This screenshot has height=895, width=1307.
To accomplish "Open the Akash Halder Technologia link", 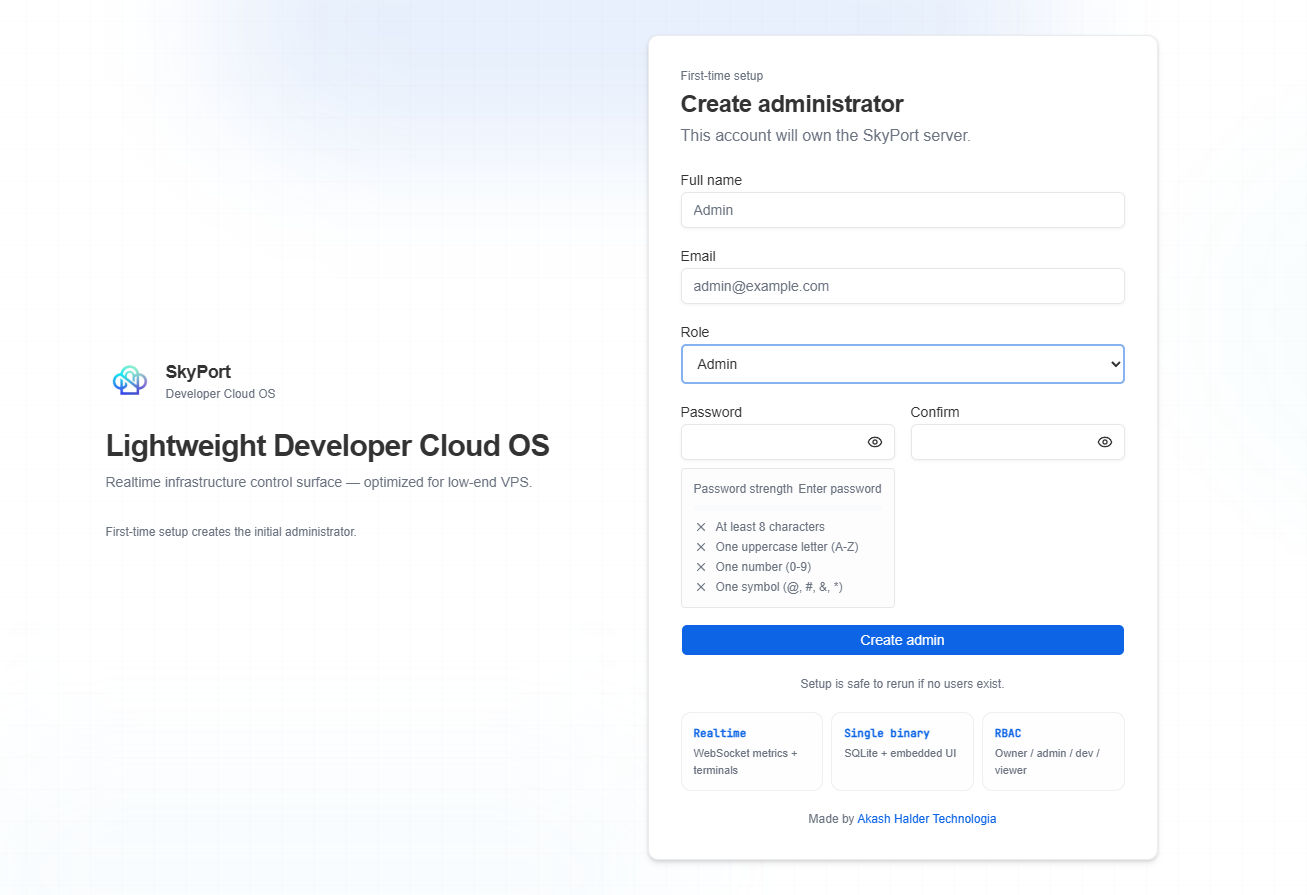I will click(x=927, y=819).
